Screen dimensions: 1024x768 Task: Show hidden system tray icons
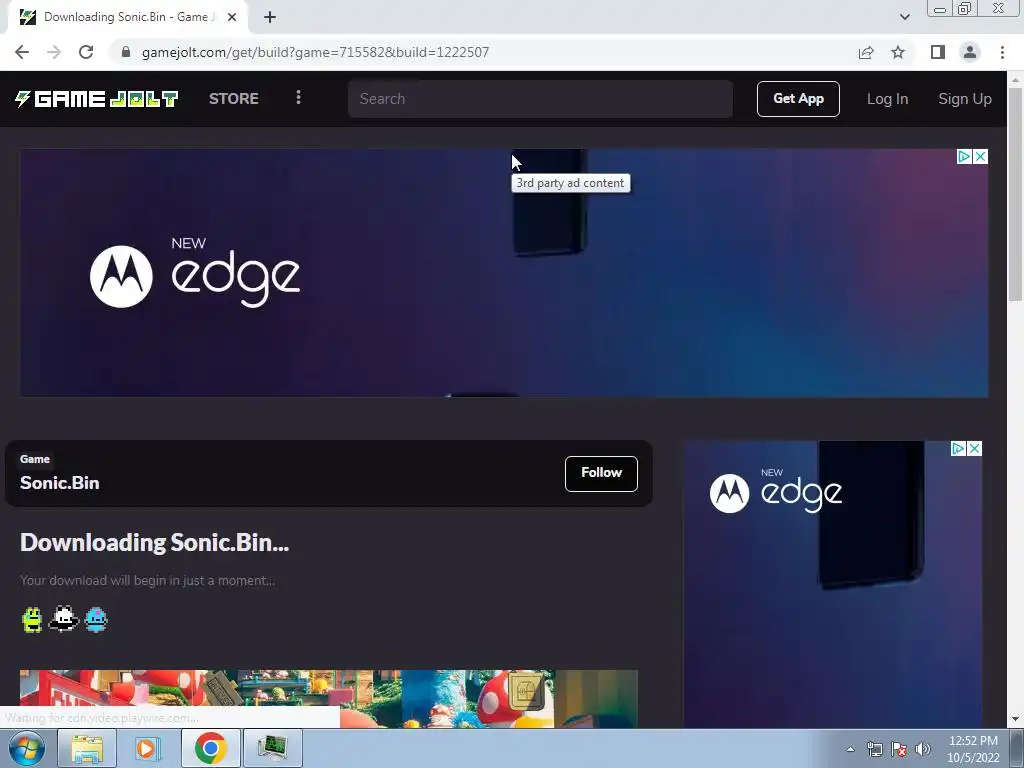850,749
